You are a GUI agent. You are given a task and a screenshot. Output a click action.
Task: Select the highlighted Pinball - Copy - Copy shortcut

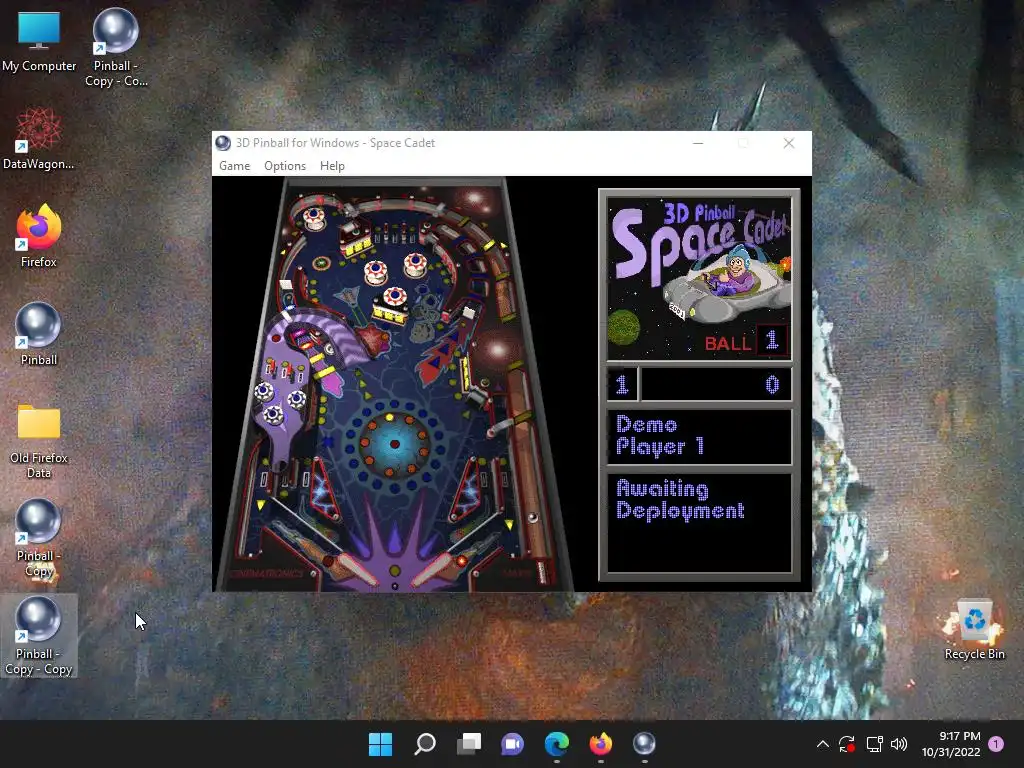pos(39,635)
